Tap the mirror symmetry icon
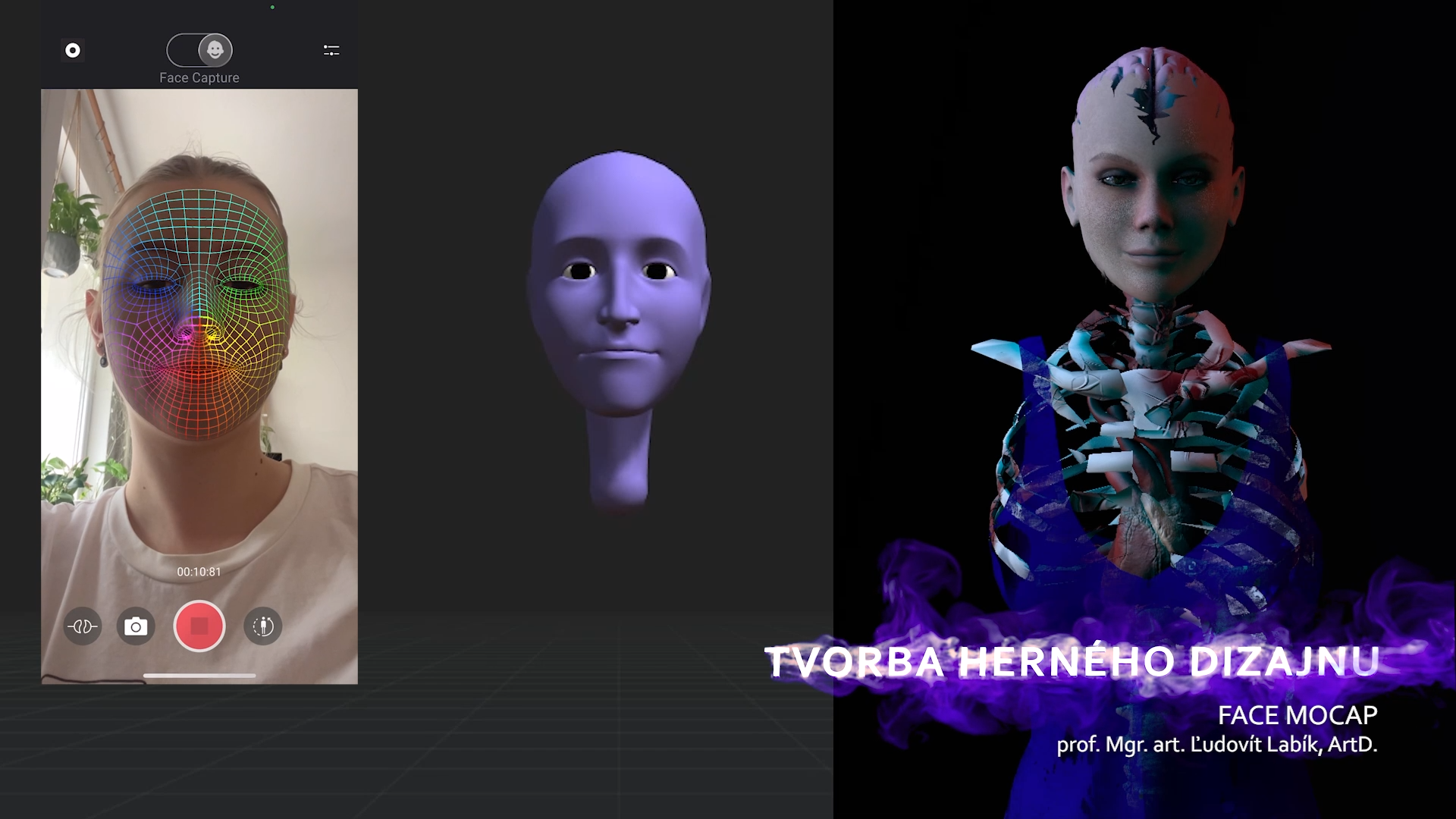The width and height of the screenshot is (1456, 819). point(83,626)
